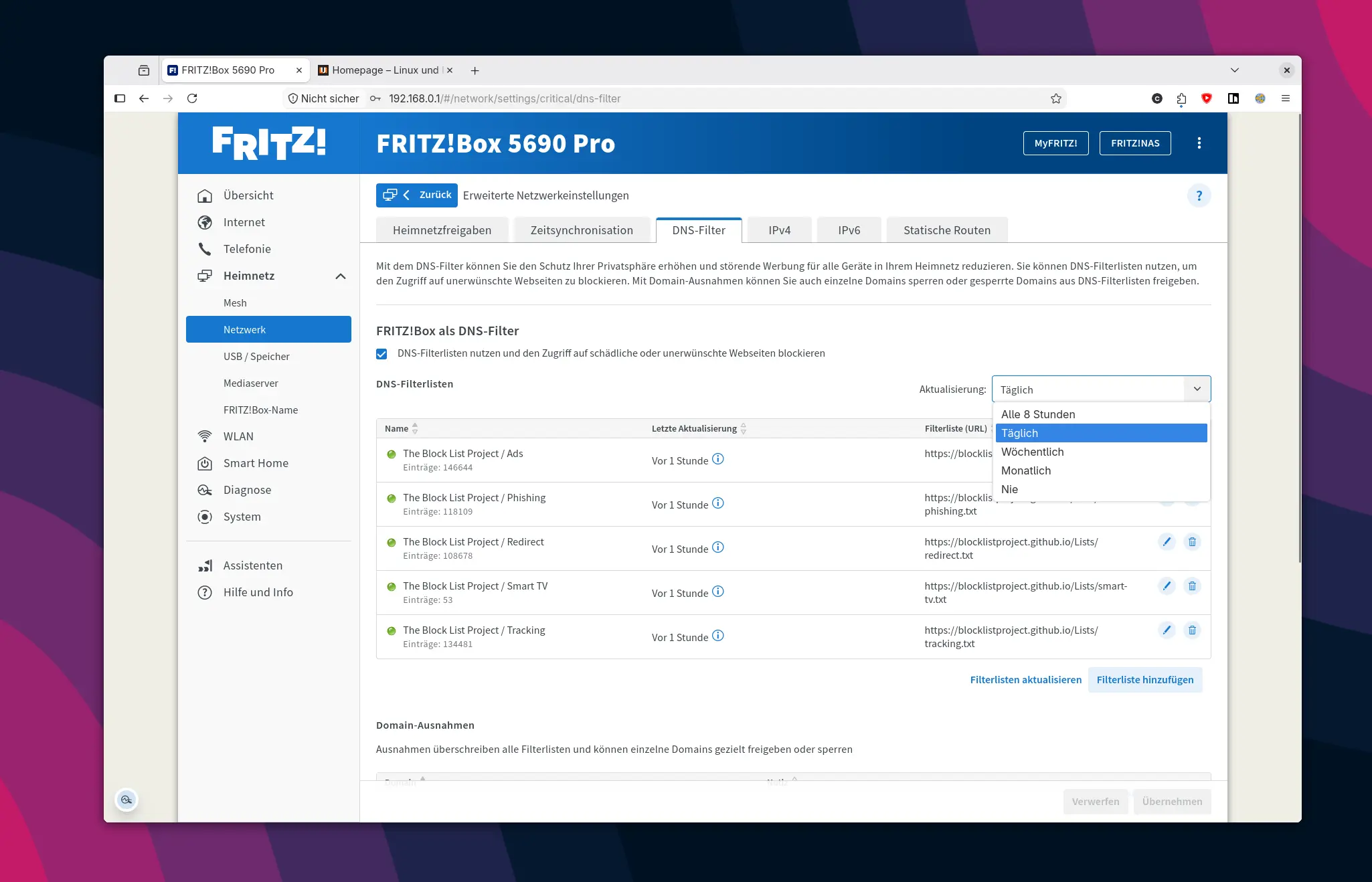Click Filterliste hinzufügen button
1372x882 pixels.
pos(1144,679)
